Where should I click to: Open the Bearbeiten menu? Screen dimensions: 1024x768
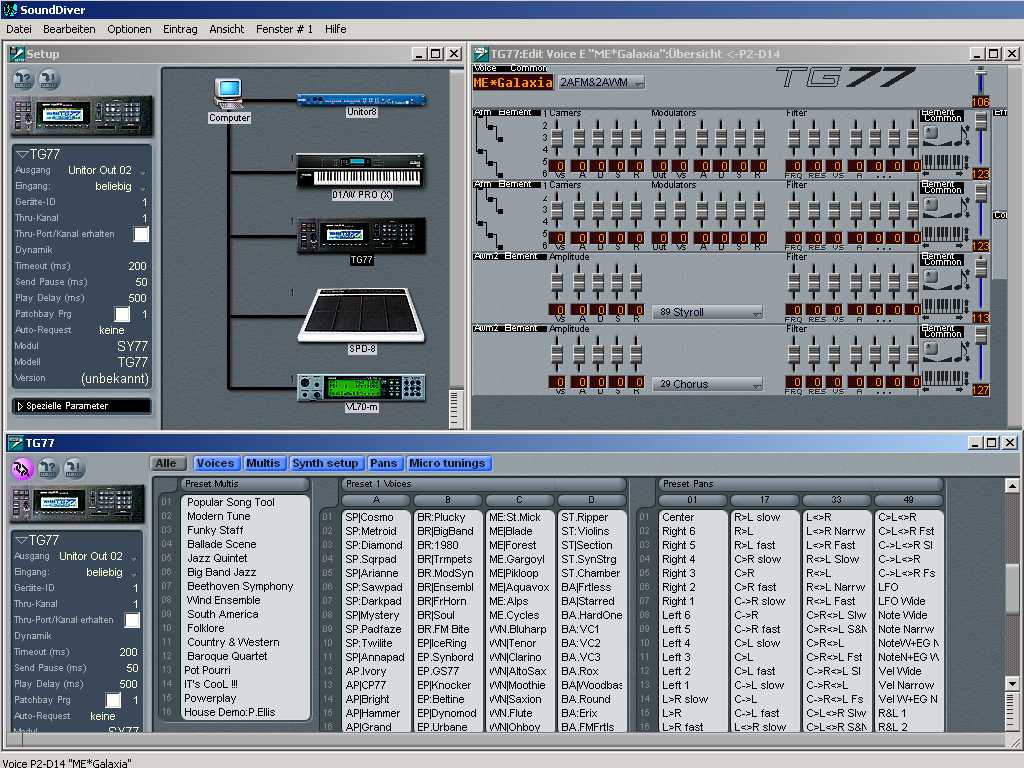click(x=69, y=29)
